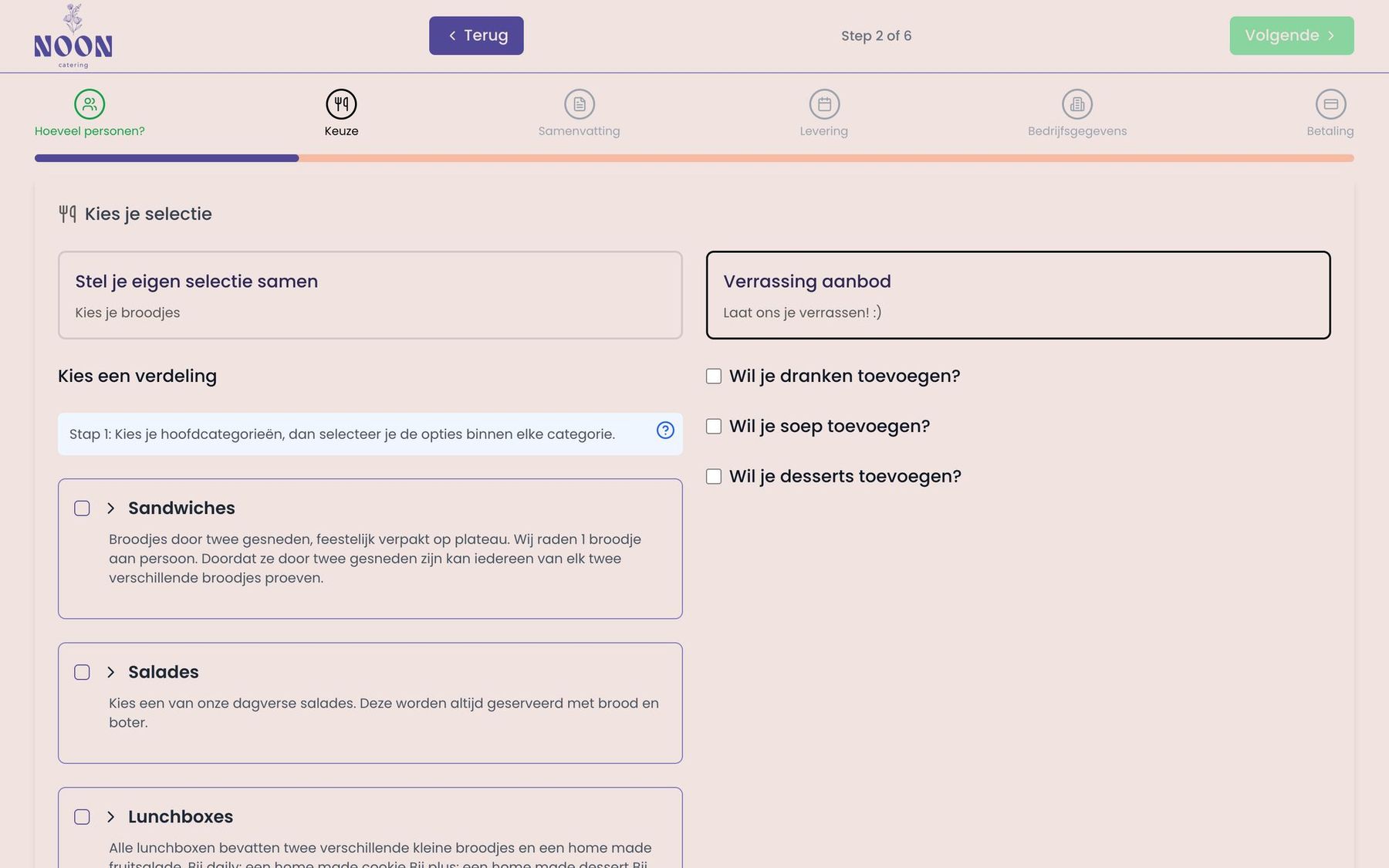Open the Betaling step label
This screenshot has height=868, width=1389.
(1330, 131)
